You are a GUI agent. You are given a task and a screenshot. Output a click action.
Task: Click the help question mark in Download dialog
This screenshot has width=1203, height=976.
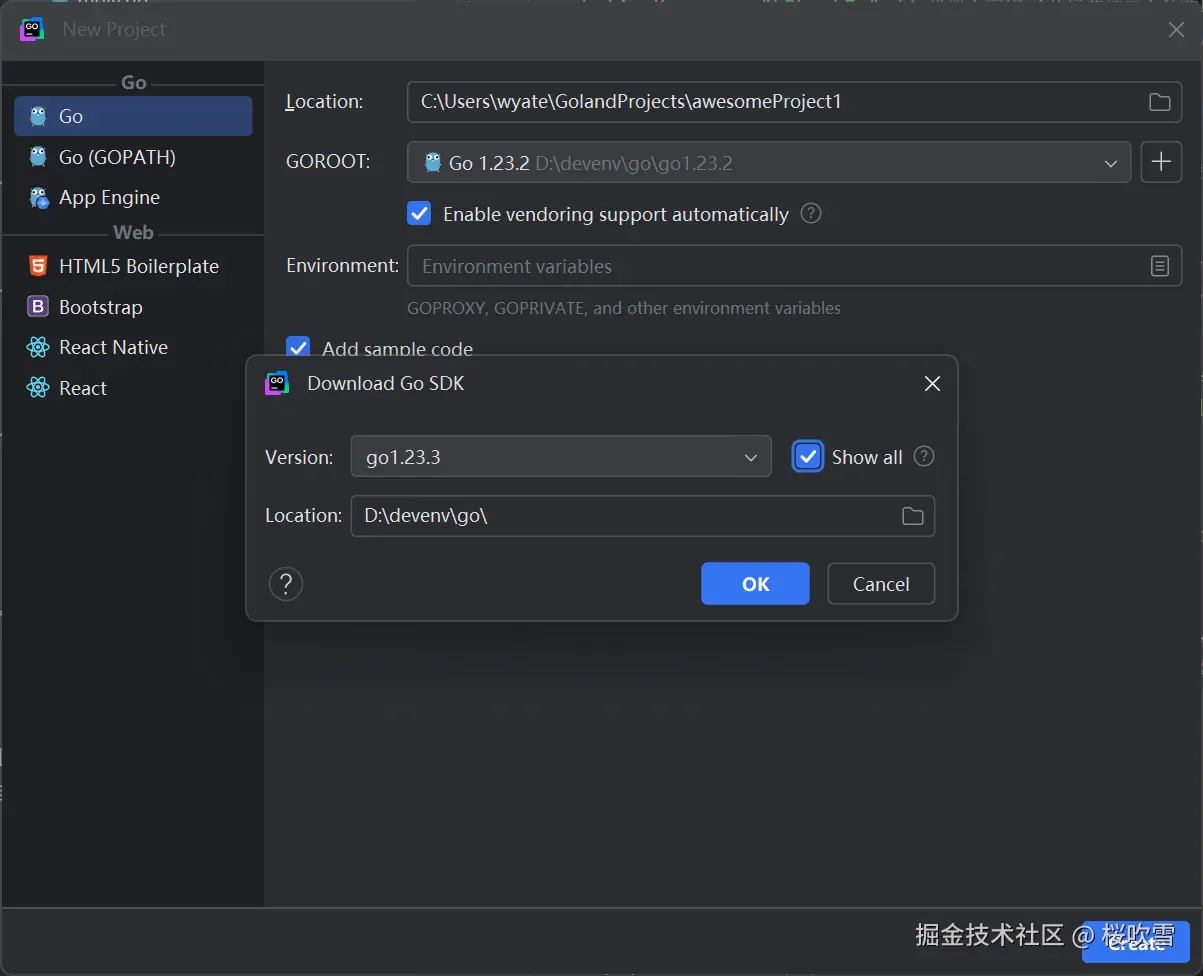pos(286,584)
